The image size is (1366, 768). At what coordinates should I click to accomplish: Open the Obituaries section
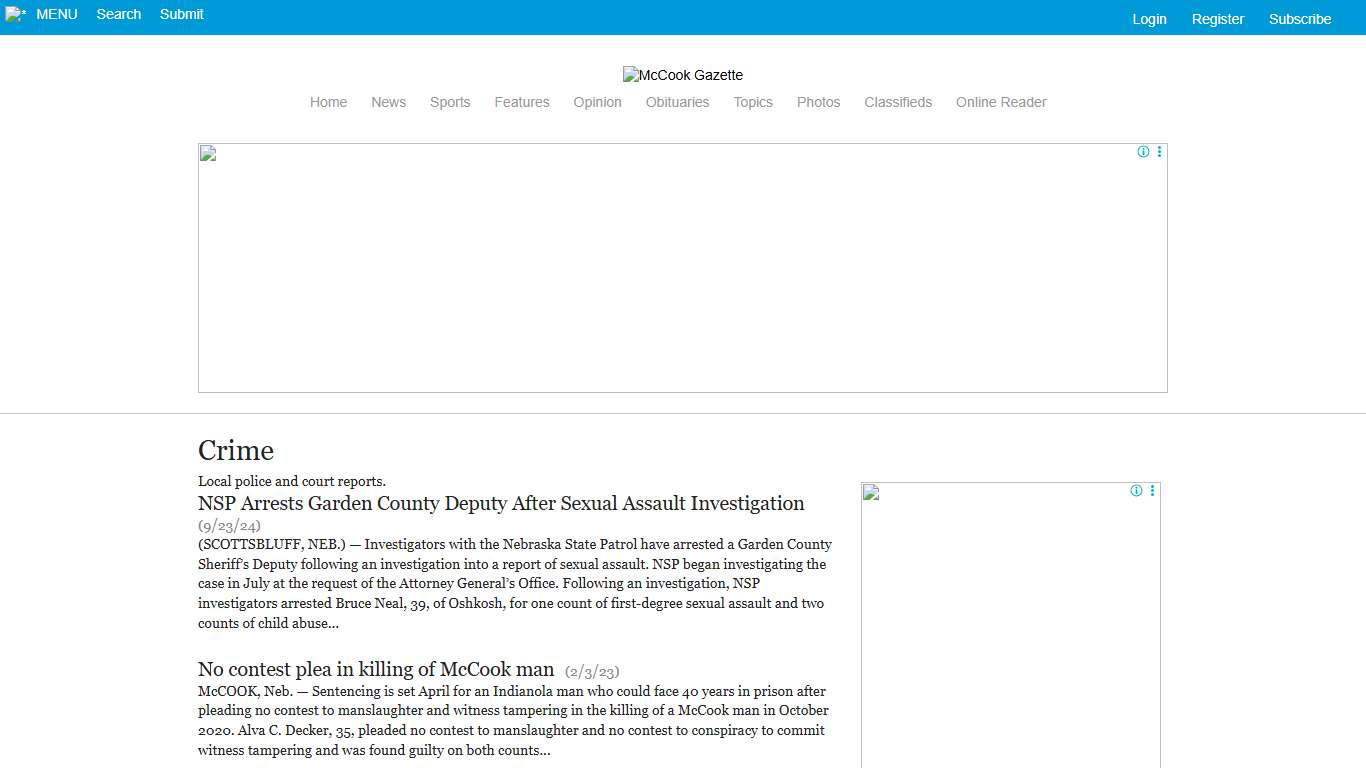(677, 102)
